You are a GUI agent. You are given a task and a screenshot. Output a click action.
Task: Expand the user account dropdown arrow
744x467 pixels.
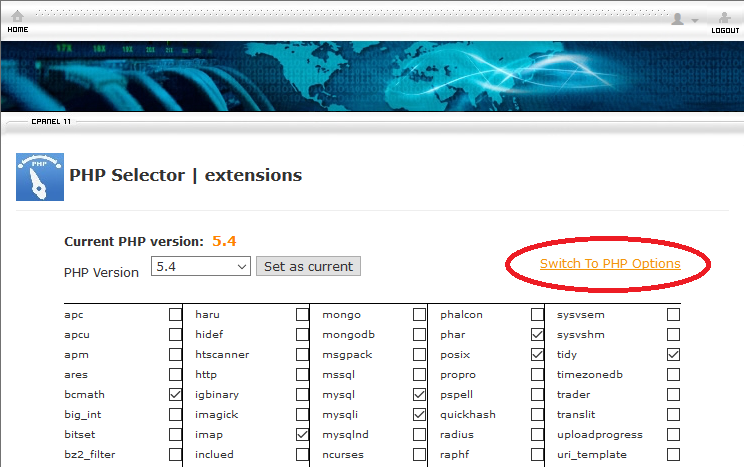(x=695, y=20)
